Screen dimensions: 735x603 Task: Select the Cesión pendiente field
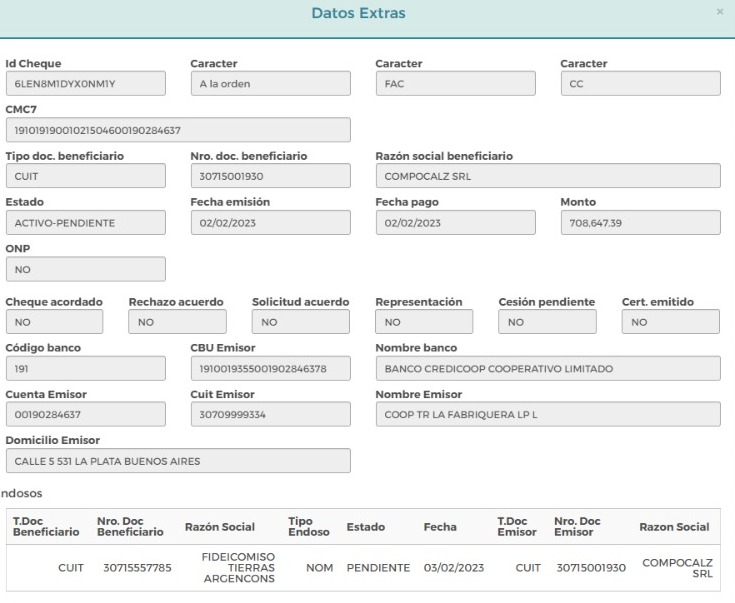(x=548, y=322)
